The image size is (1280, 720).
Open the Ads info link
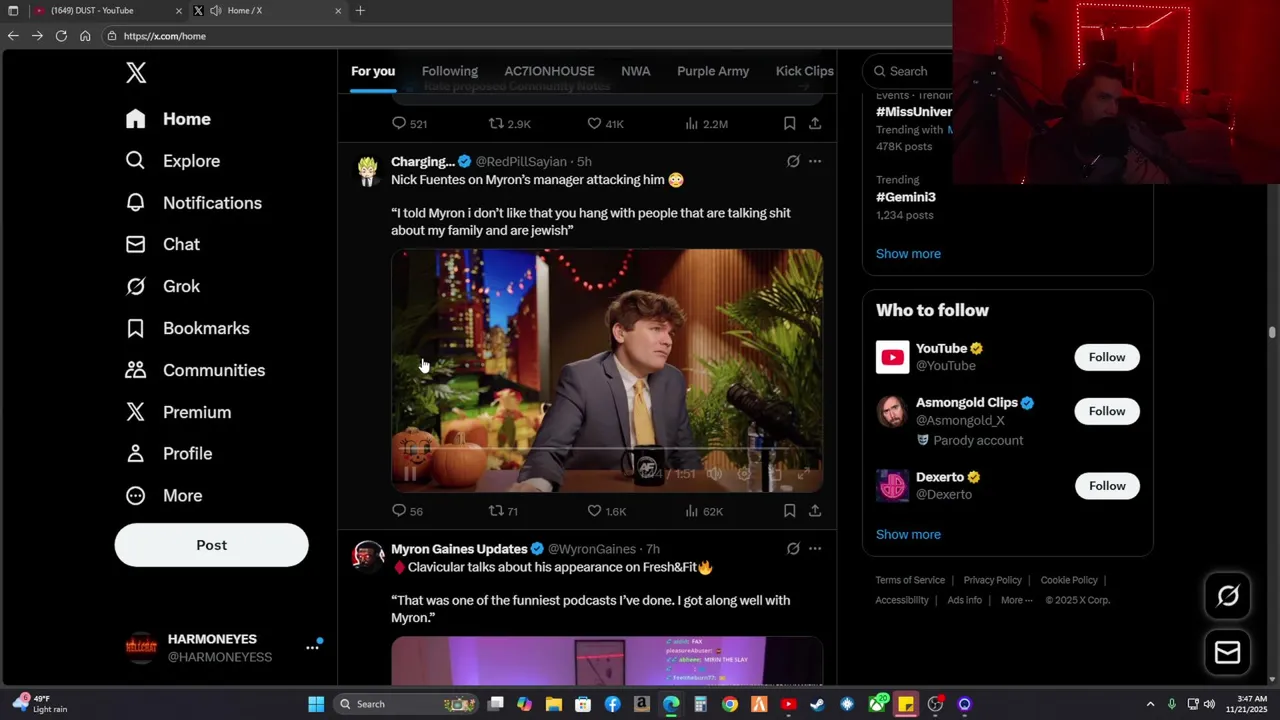click(964, 600)
